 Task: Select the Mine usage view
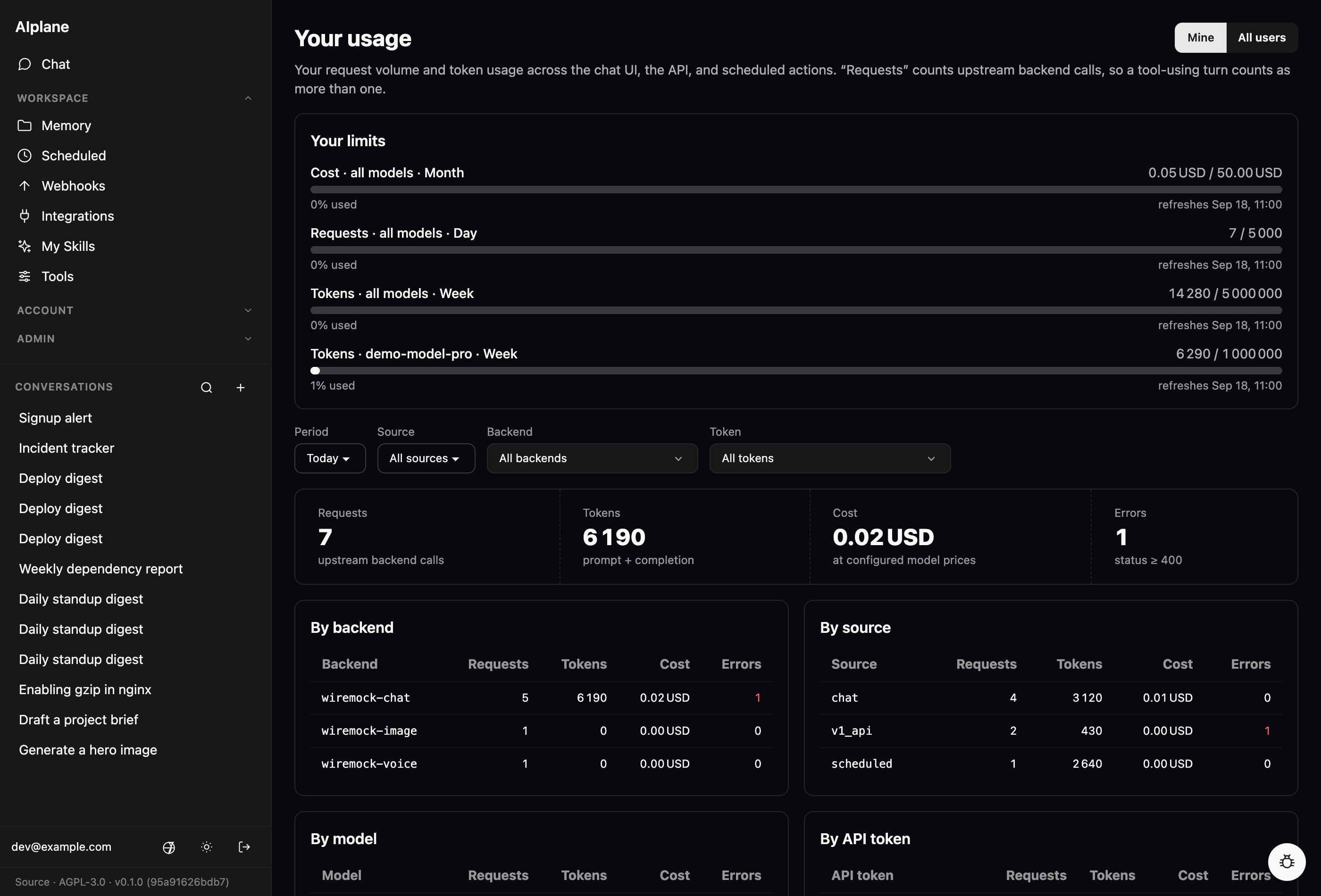(x=1201, y=38)
